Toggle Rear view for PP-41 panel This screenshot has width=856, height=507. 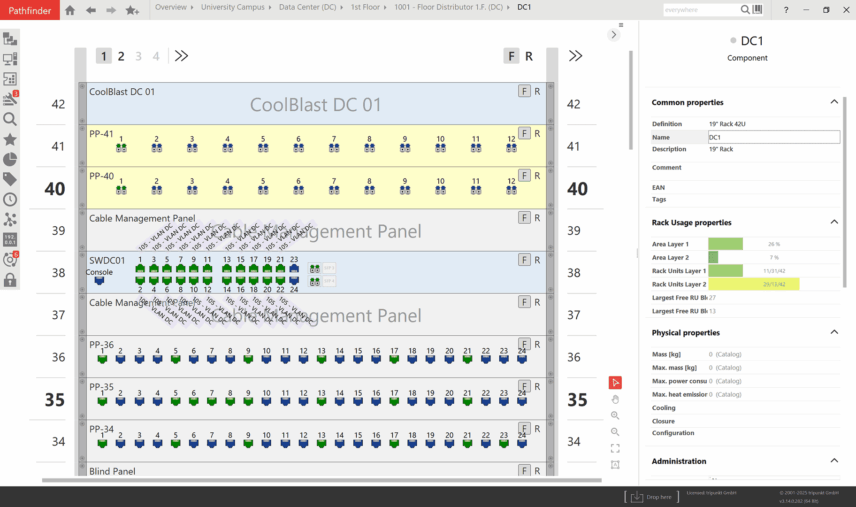pos(537,133)
